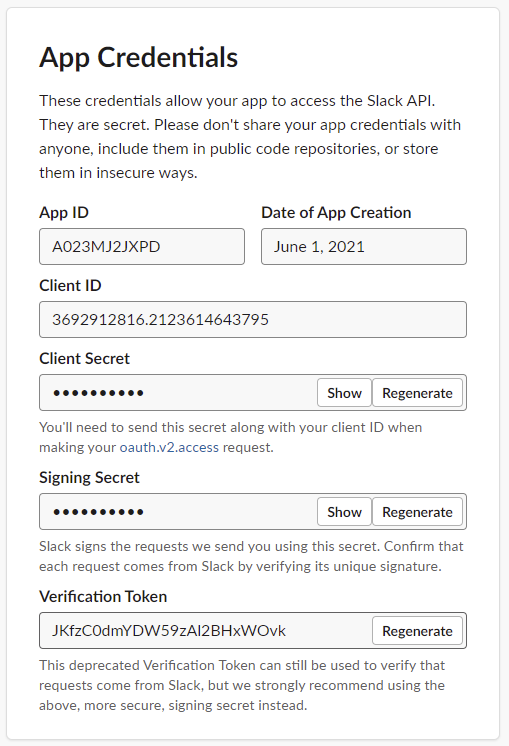The width and height of the screenshot is (509, 746).
Task: Click the Client Secret label
Action: click(x=84, y=358)
